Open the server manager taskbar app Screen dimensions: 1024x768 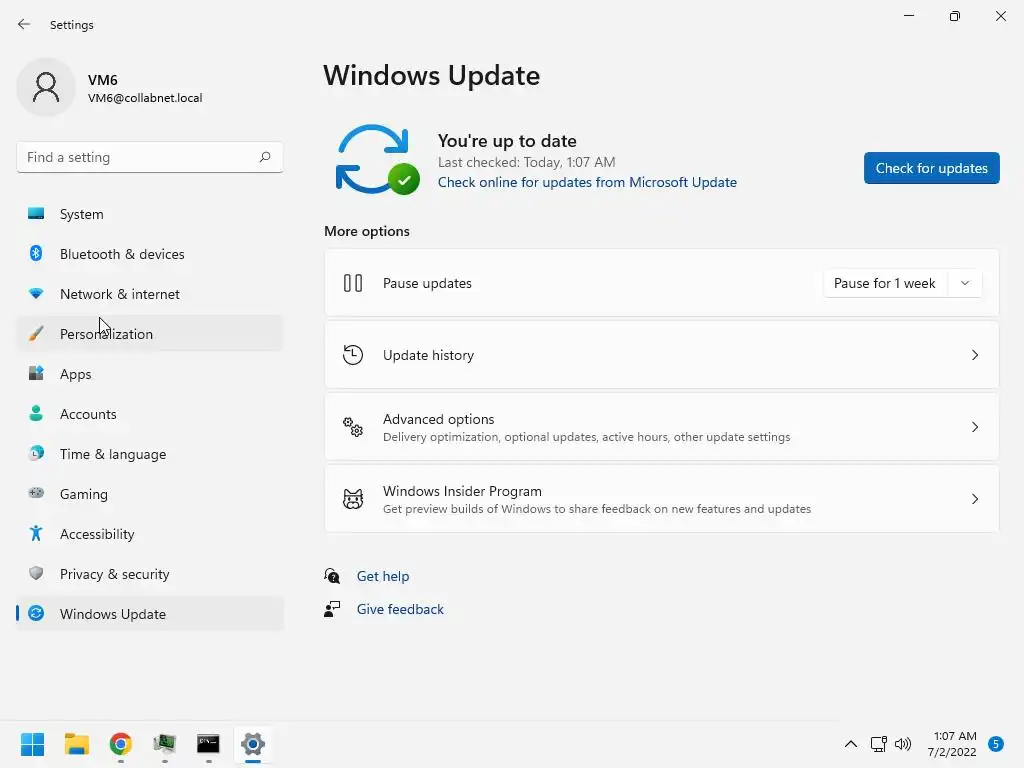(x=165, y=744)
